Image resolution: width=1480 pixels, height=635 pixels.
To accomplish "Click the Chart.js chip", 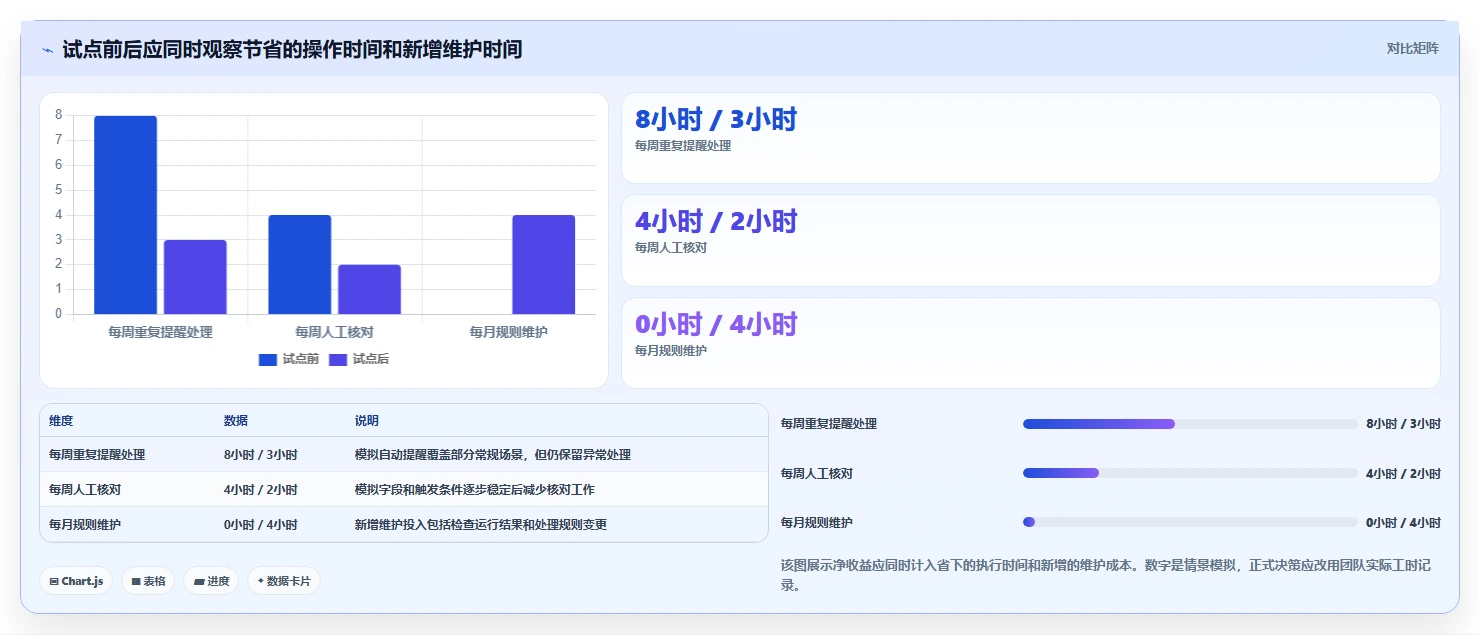I will tap(76, 581).
